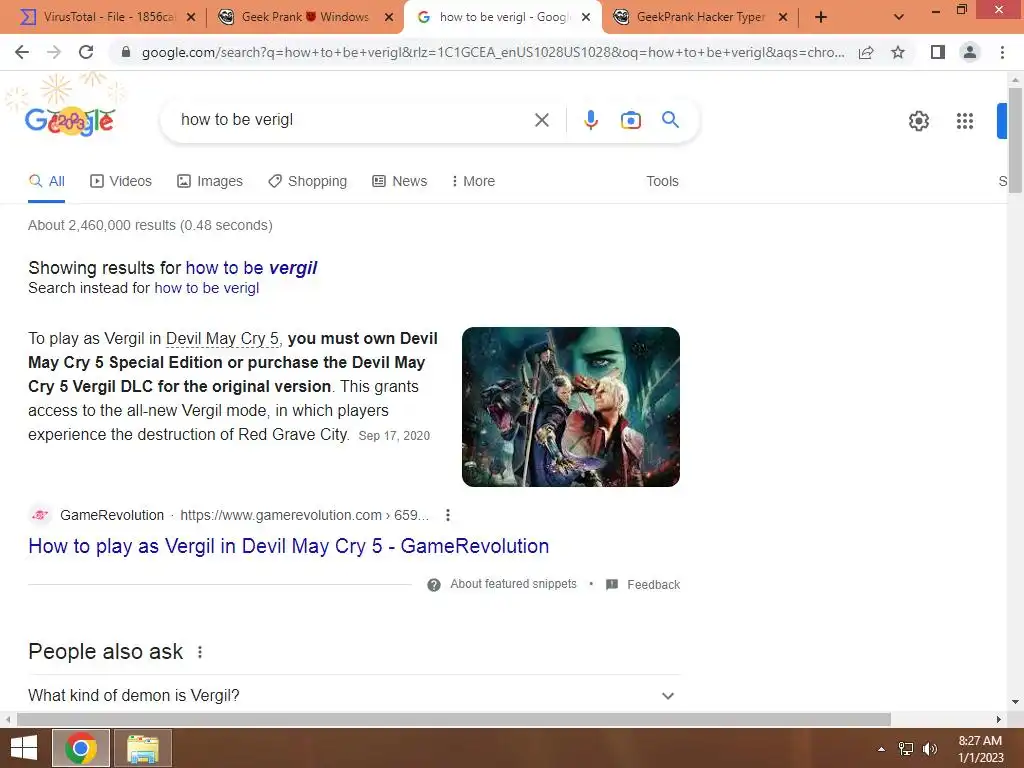1024x768 pixels.
Task: Search by image with camera icon
Action: click(631, 120)
